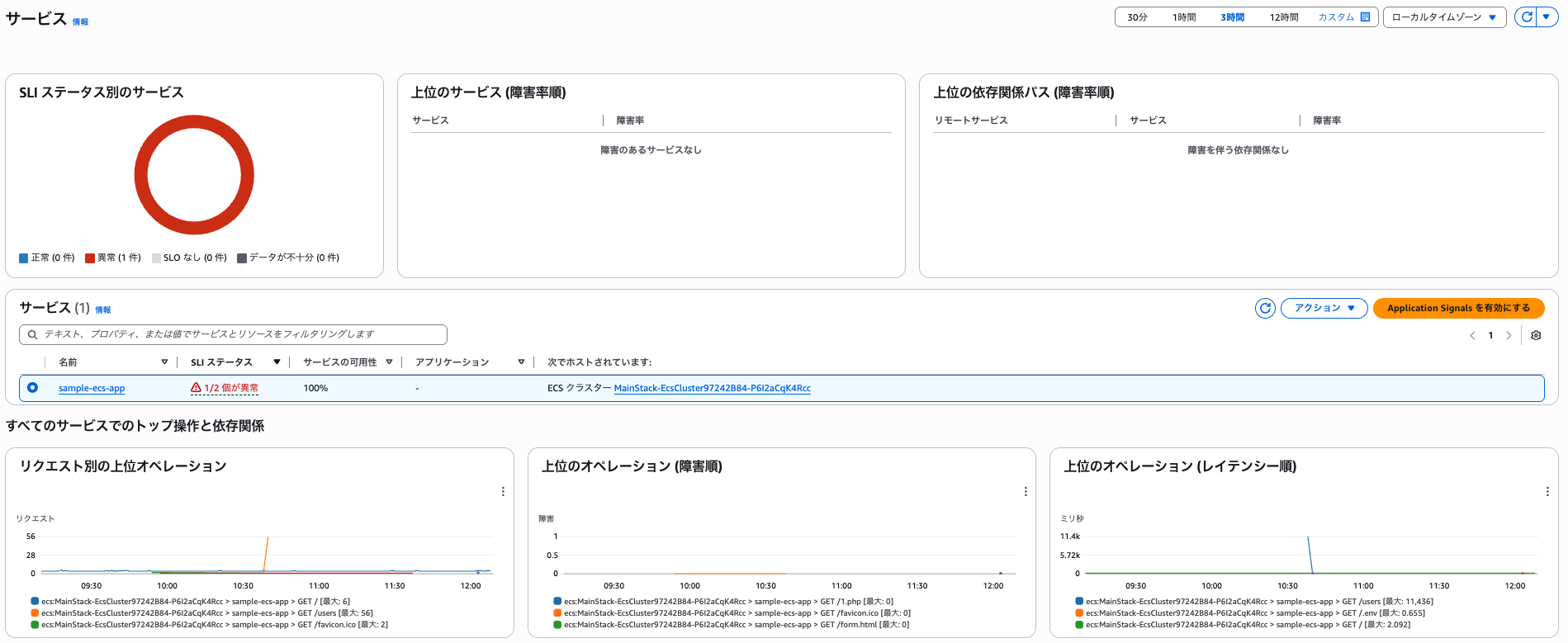1568x643 pixels.
Task: Click the blue spike in latency chart
Action: click(1310, 553)
